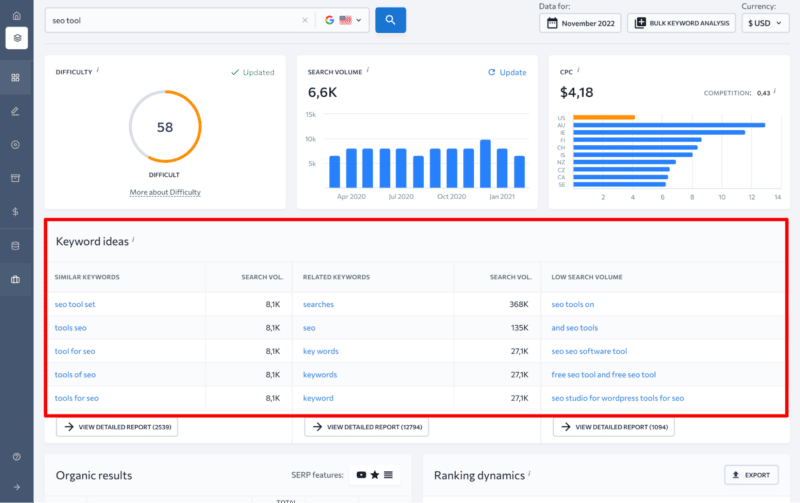Click the Related Keywords column header
This screenshot has height=503, width=800.
336,277
